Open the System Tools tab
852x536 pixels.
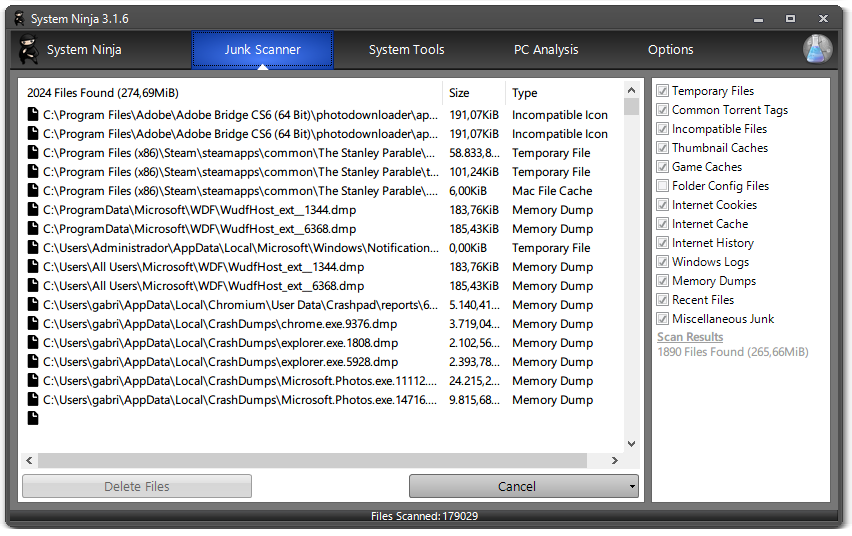(406, 50)
